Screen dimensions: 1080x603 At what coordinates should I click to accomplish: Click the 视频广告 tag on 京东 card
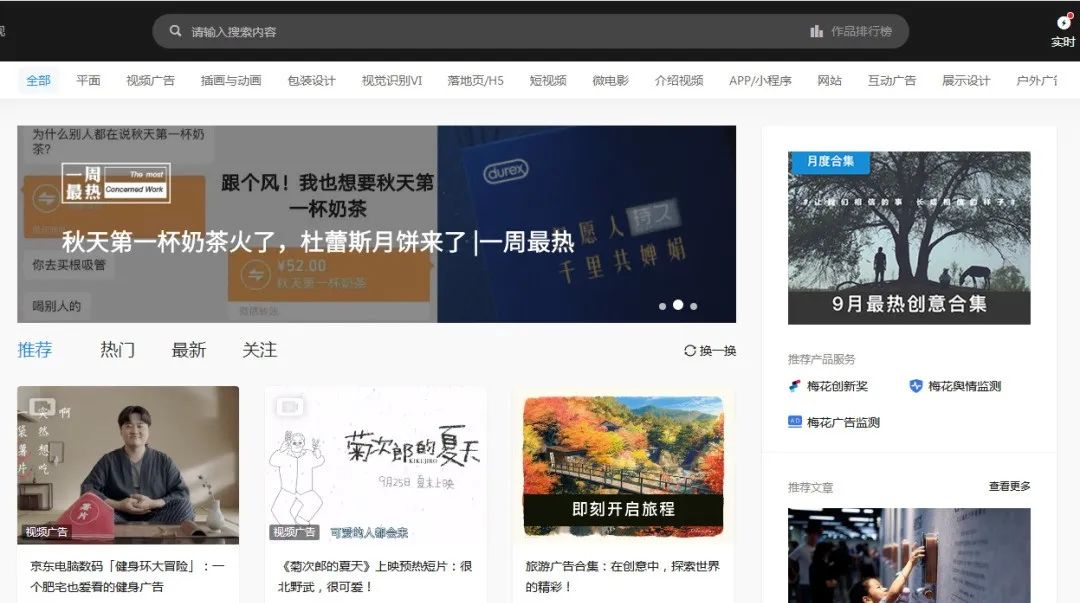(46, 532)
